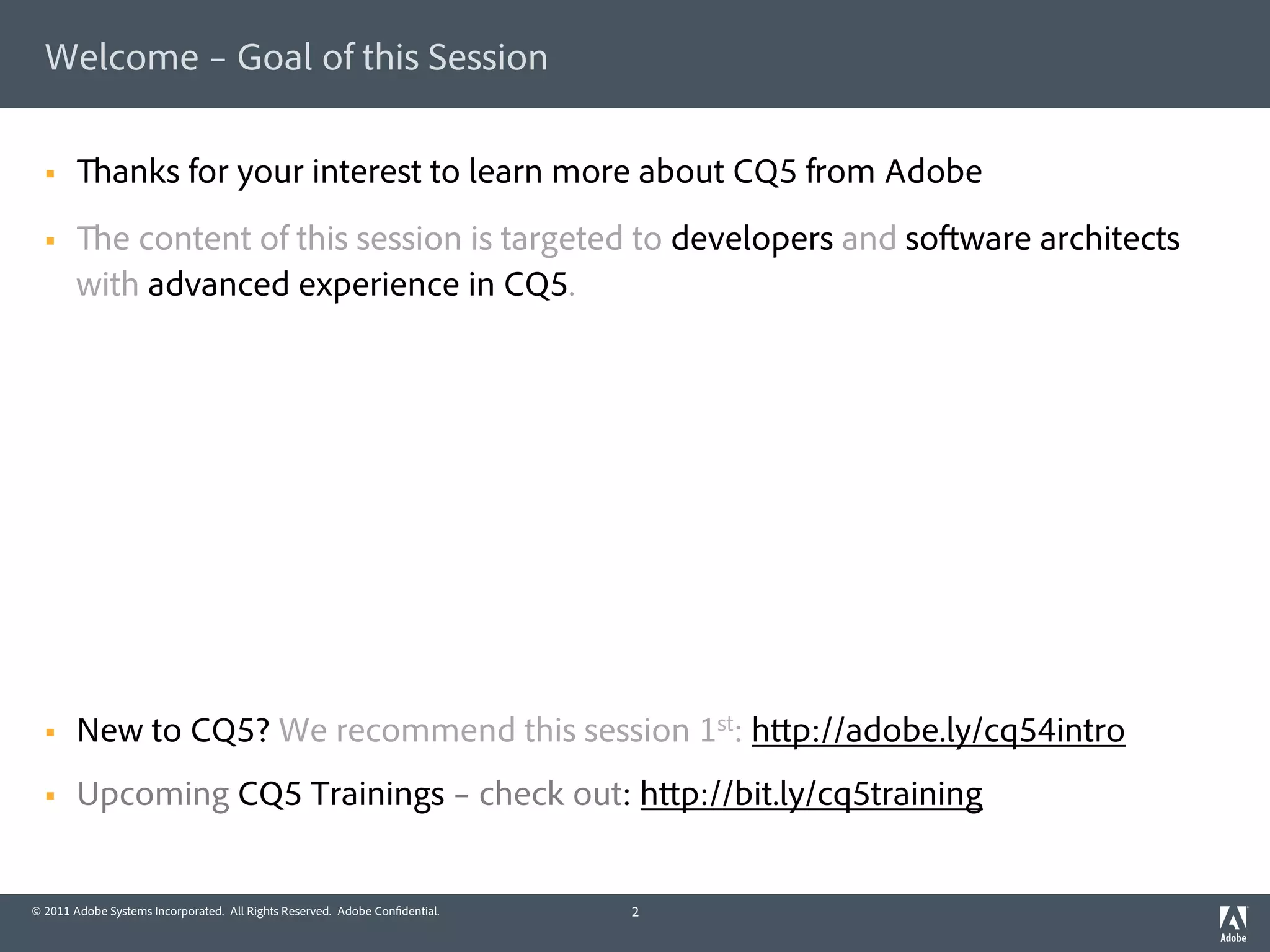
Task: Click the "CQ5 Trainings" text
Action: [x=341, y=793]
